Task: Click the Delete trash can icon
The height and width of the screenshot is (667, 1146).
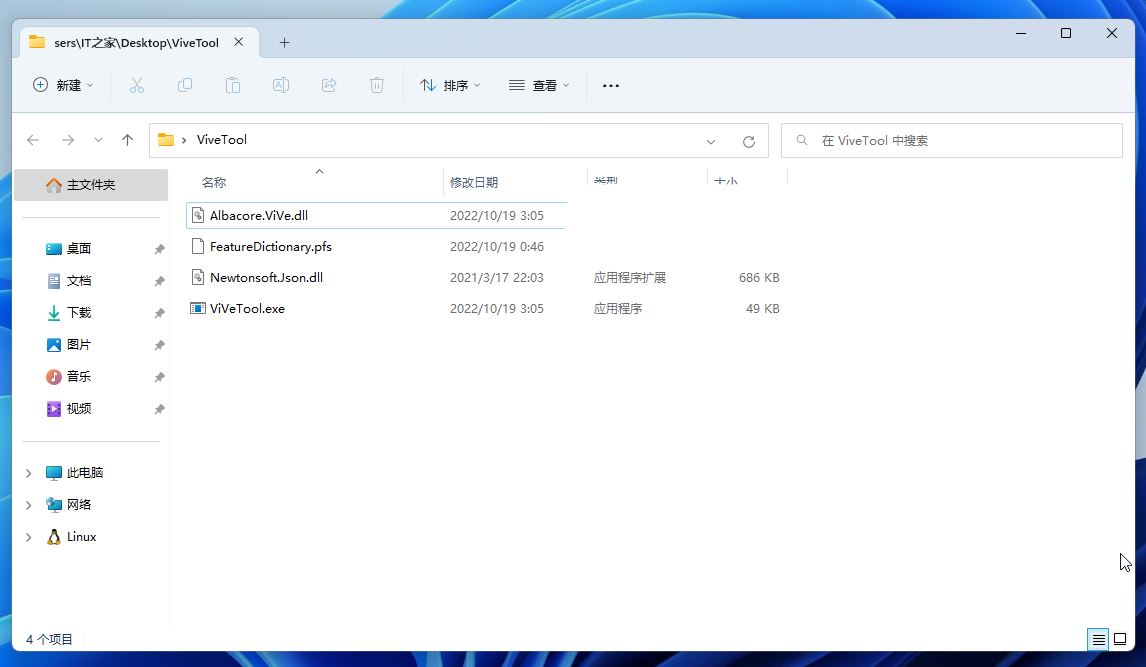Action: (x=377, y=86)
